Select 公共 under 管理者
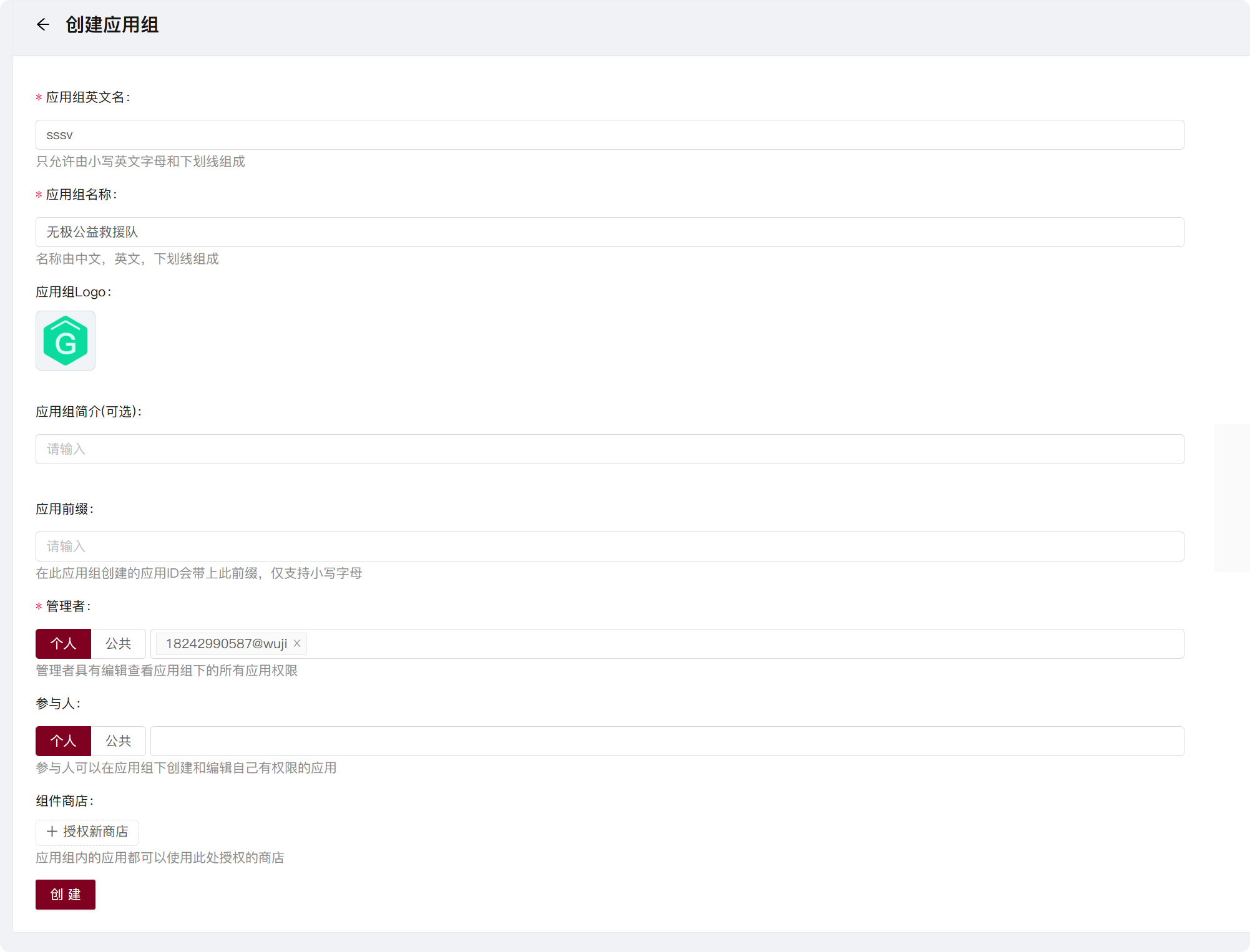The image size is (1250, 952). (118, 644)
